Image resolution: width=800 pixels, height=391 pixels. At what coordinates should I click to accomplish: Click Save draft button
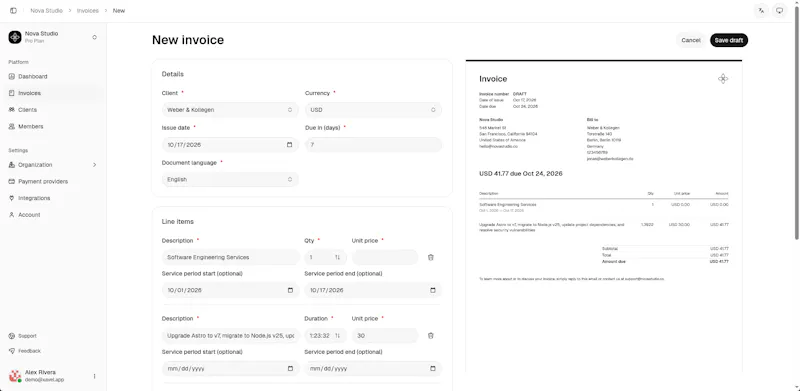click(x=729, y=40)
